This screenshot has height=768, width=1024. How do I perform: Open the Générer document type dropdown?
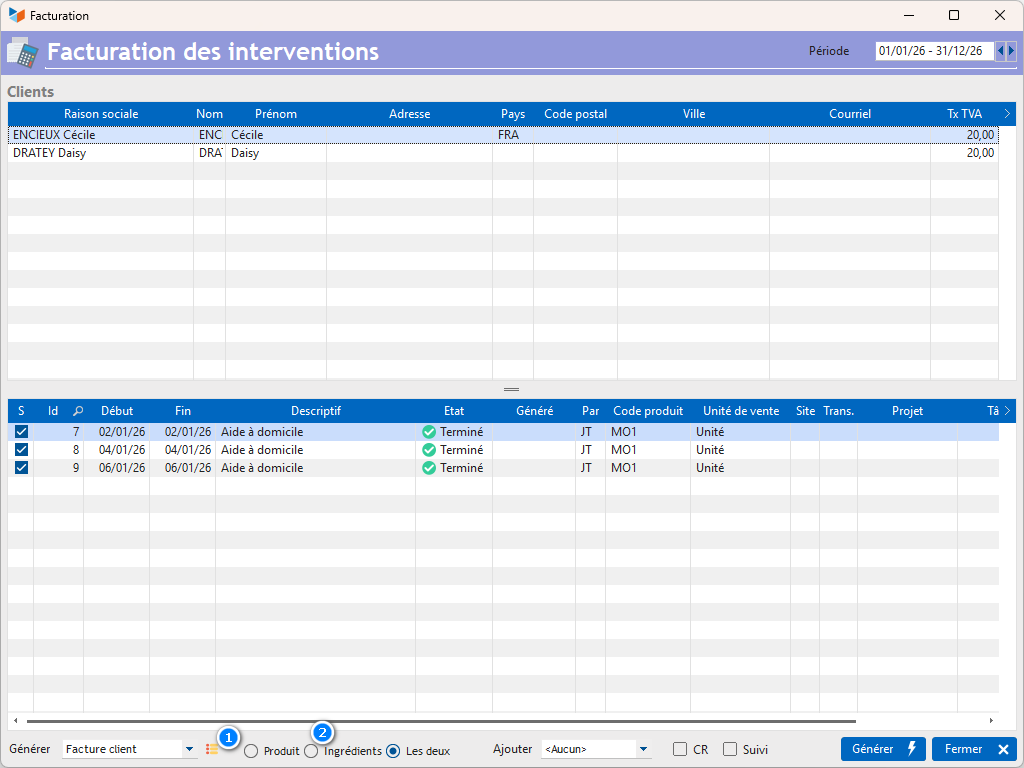tap(190, 749)
